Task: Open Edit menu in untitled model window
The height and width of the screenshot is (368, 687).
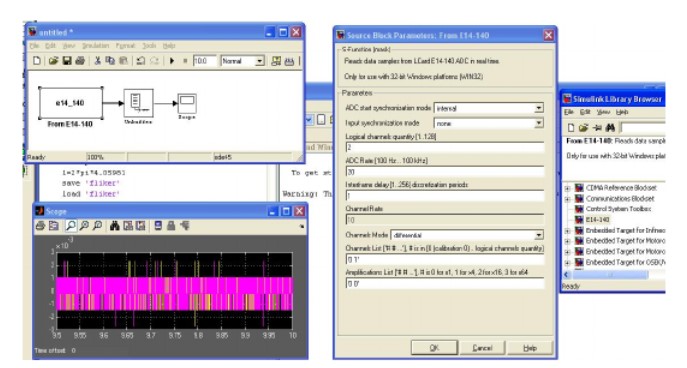Action: pos(50,46)
